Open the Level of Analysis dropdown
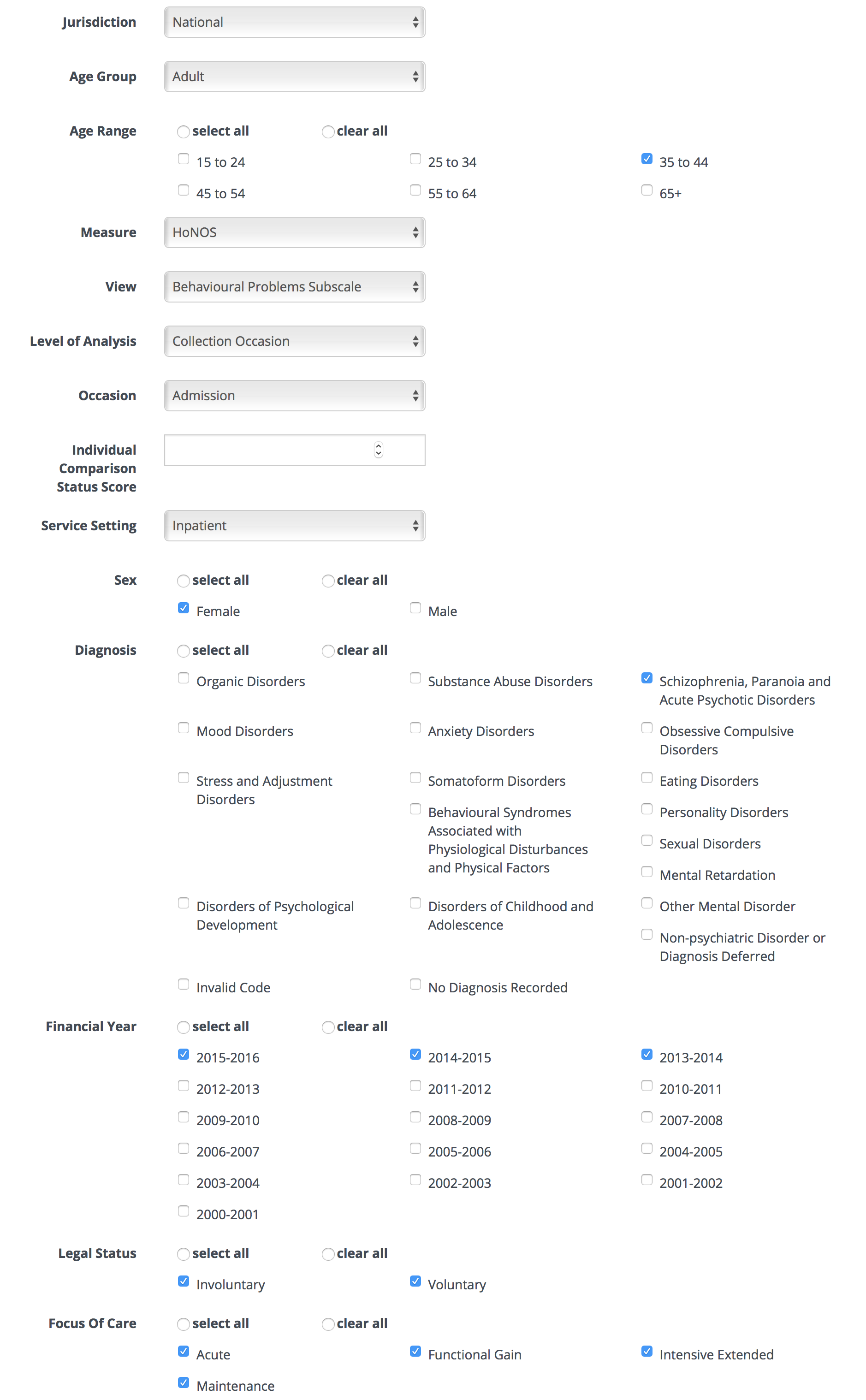This screenshot has width=866, height=1400. [294, 341]
